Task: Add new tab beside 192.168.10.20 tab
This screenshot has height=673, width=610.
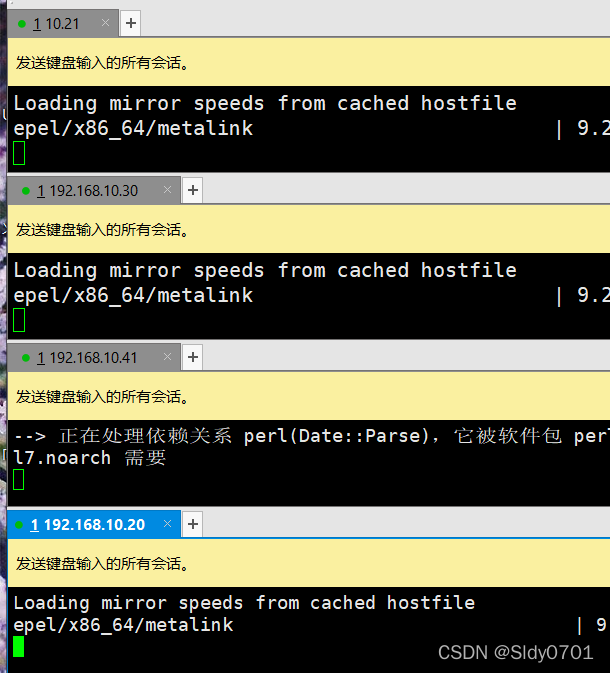Action: point(193,524)
